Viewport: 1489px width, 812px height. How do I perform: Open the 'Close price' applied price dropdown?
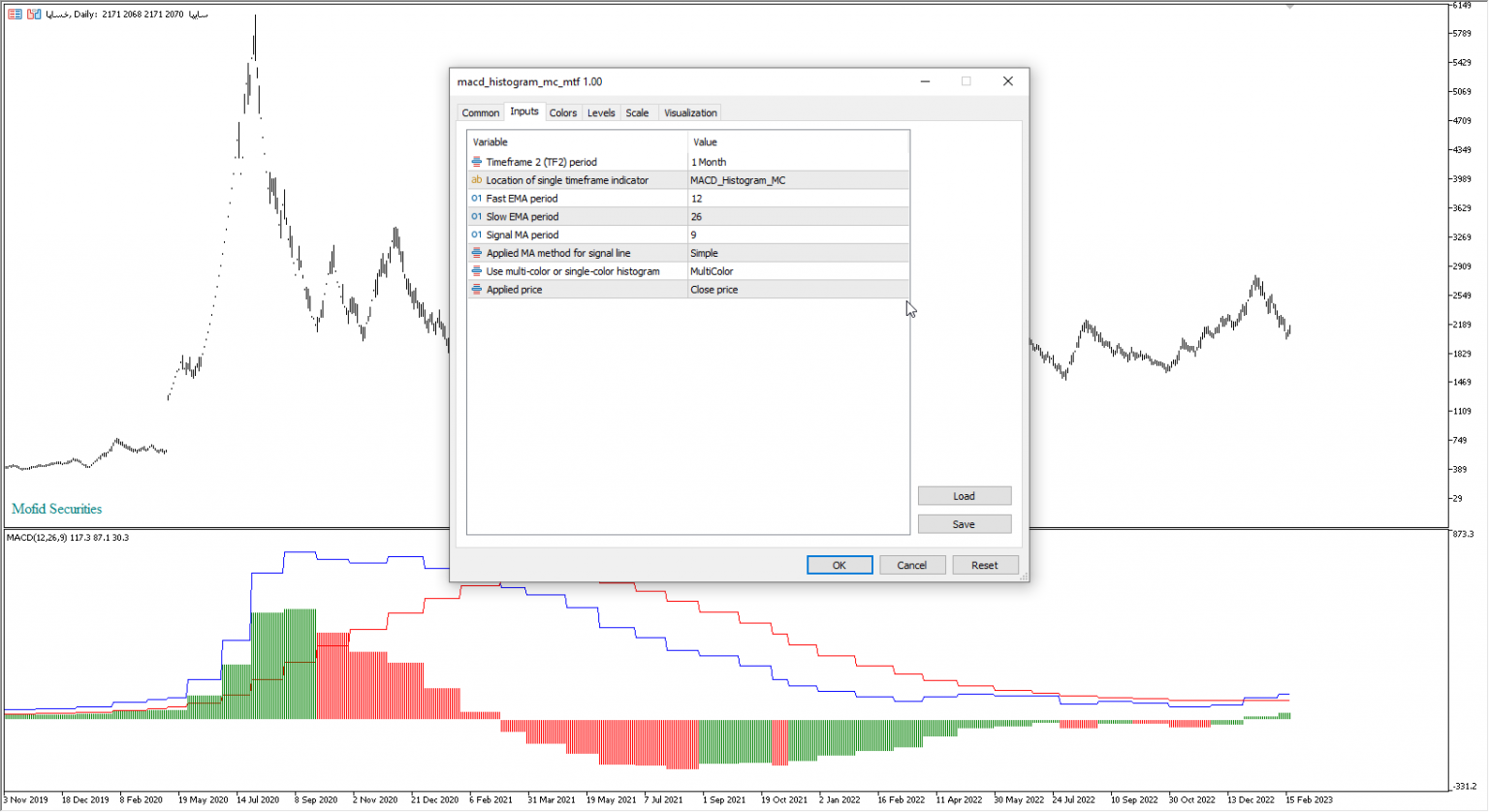pos(795,289)
